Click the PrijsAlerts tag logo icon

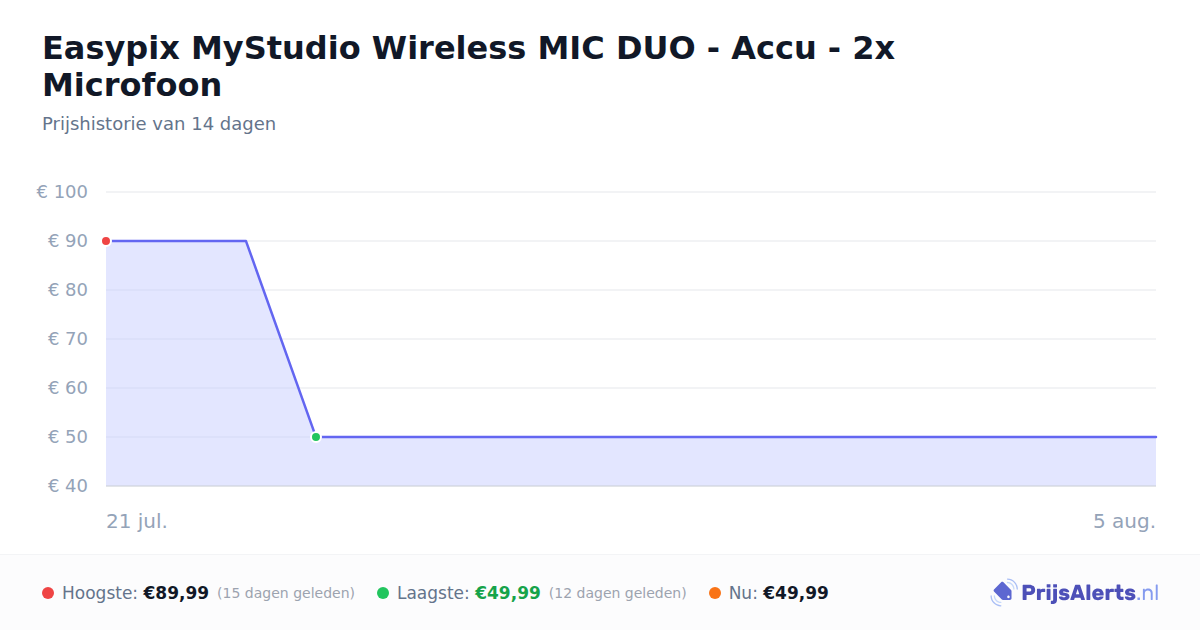1003,593
